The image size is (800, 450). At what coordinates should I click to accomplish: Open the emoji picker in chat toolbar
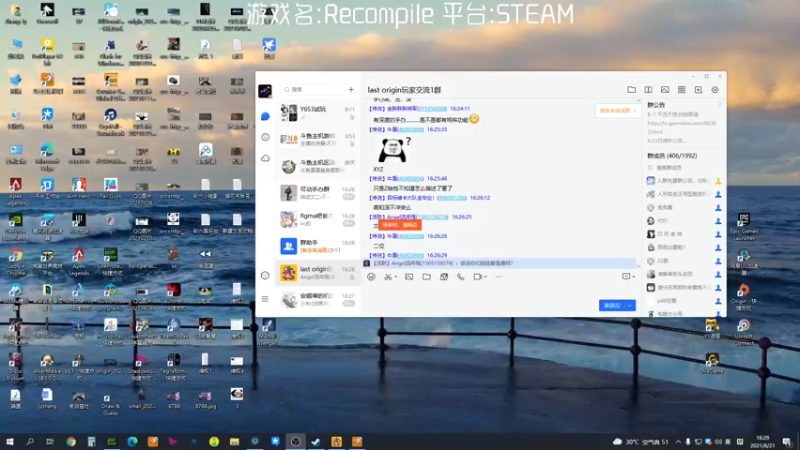[371, 277]
